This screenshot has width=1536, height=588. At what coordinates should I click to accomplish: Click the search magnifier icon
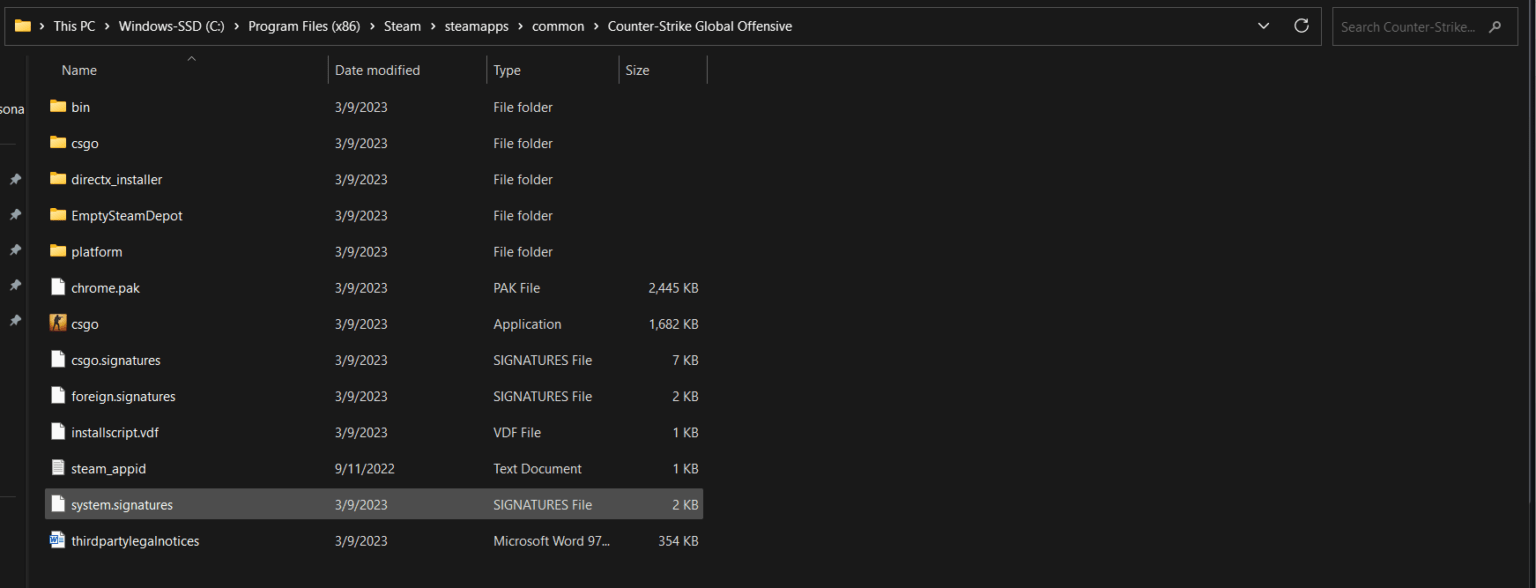(x=1494, y=26)
